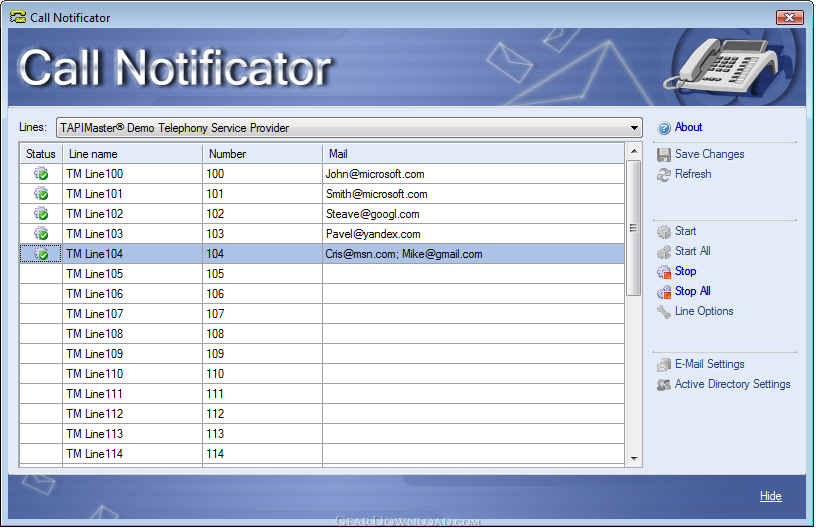Click the Hide link
Viewport: 816px width, 530px height.
[770, 496]
